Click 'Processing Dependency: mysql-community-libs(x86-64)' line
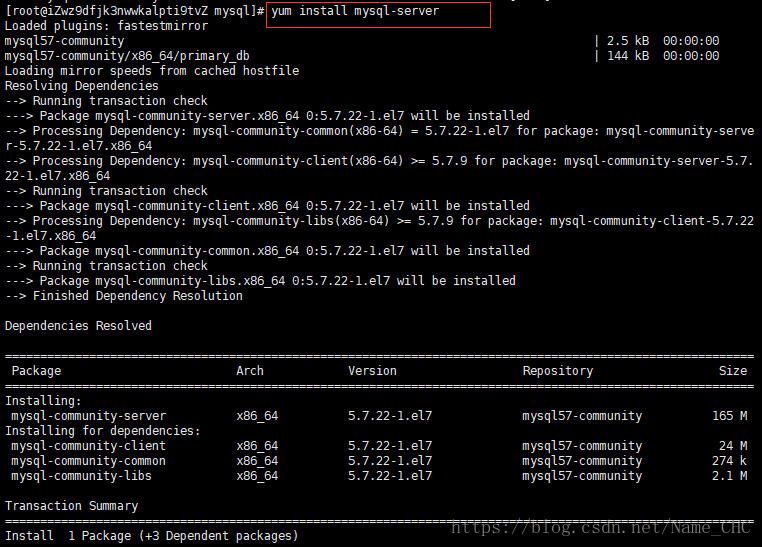 (x=379, y=228)
